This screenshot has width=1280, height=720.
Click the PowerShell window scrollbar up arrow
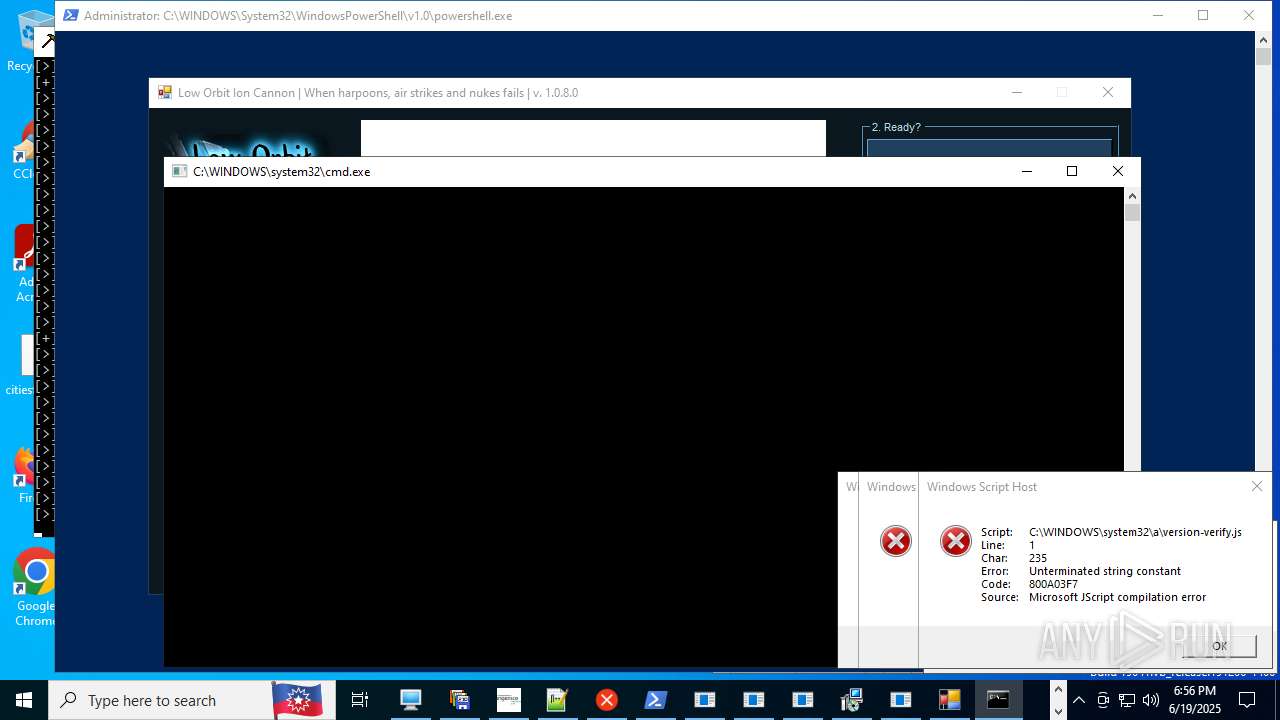click(1263, 39)
